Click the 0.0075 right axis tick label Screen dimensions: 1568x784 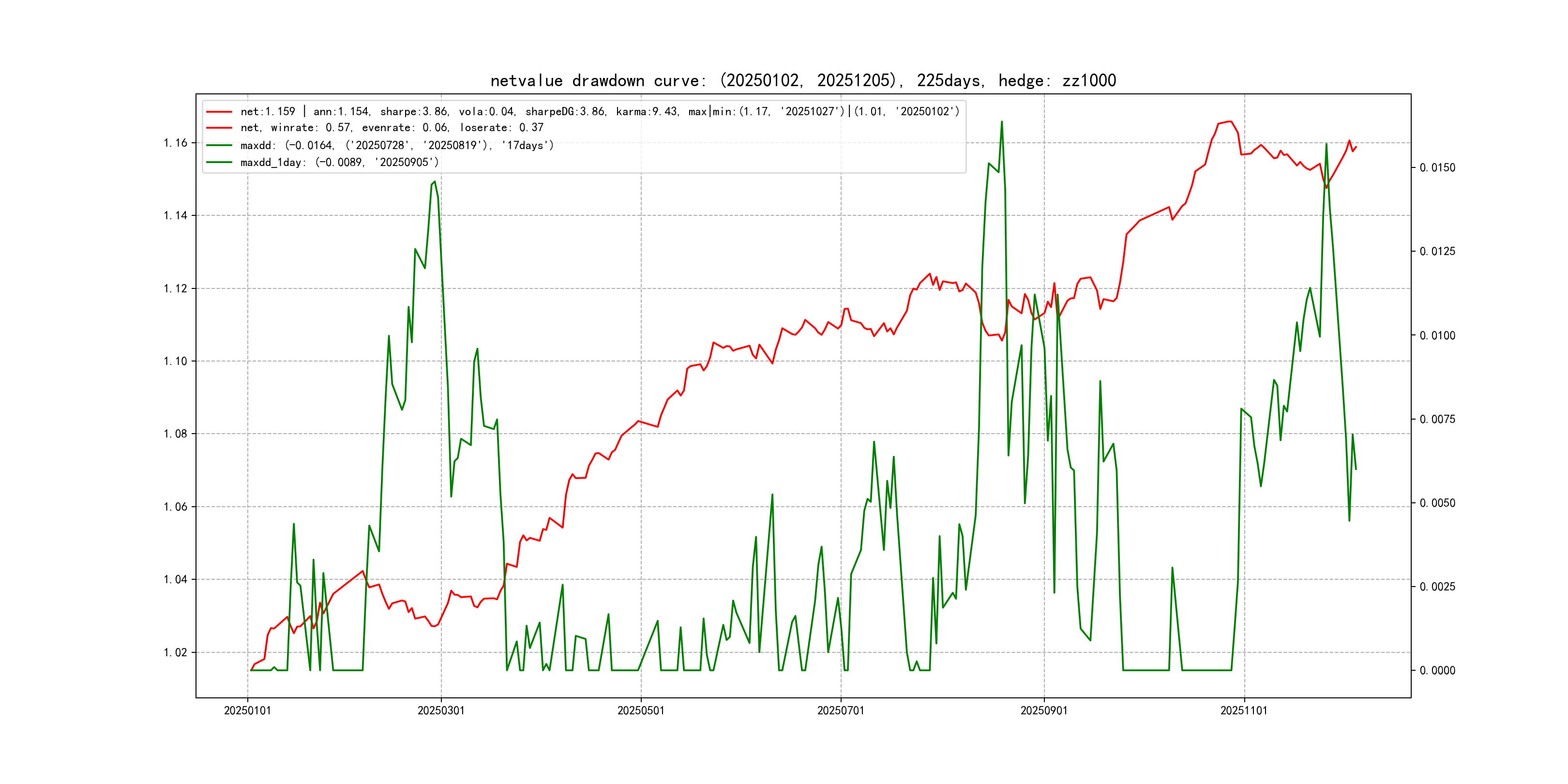point(1437,420)
